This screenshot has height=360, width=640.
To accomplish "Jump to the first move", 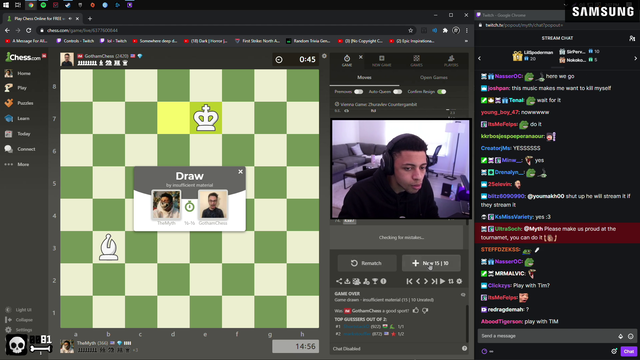I will [409, 281].
